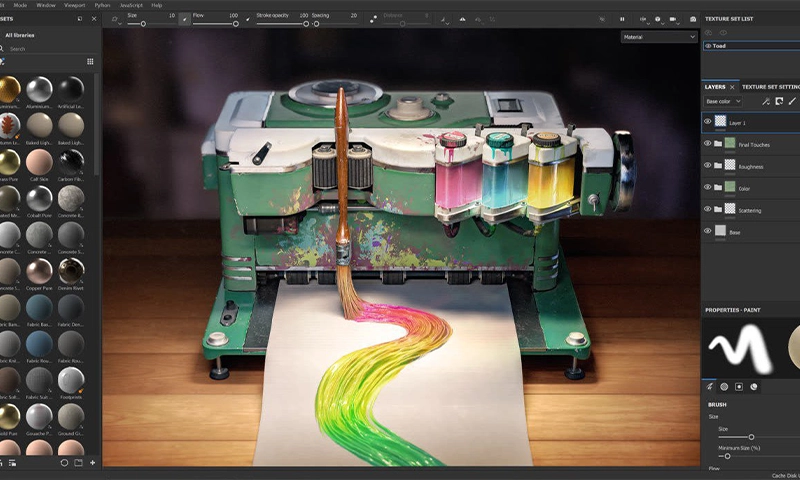This screenshot has width=800, height=480.
Task: Click the camera screenshot icon in top toolbar
Action: pos(693,19)
